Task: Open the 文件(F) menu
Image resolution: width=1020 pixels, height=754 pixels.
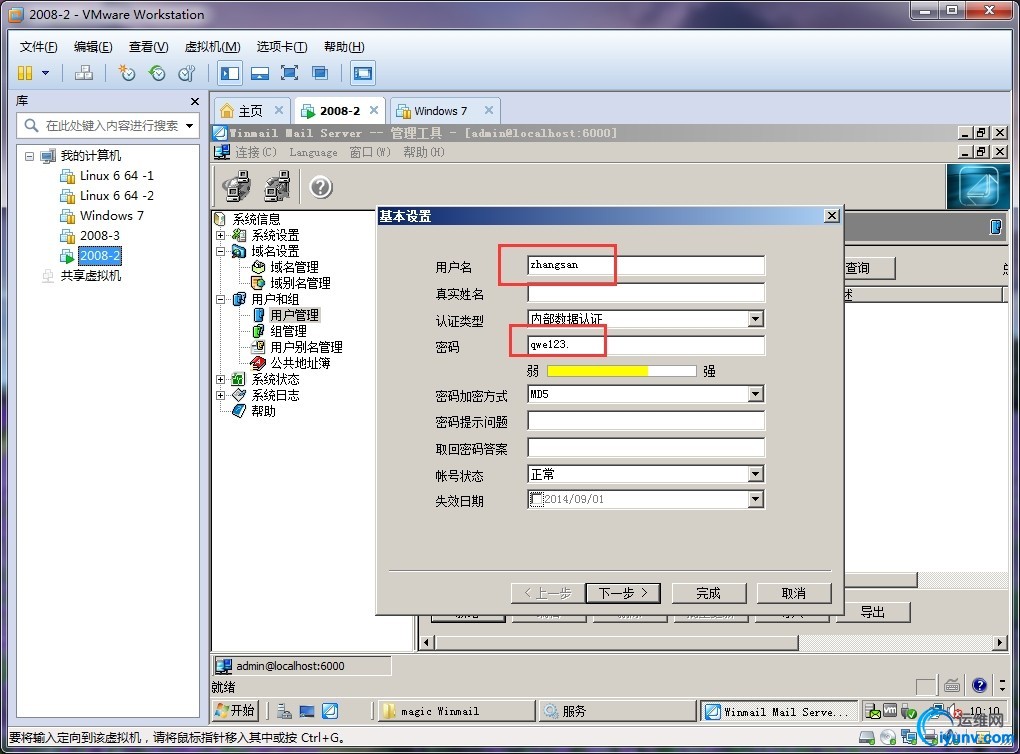Action: [38, 47]
